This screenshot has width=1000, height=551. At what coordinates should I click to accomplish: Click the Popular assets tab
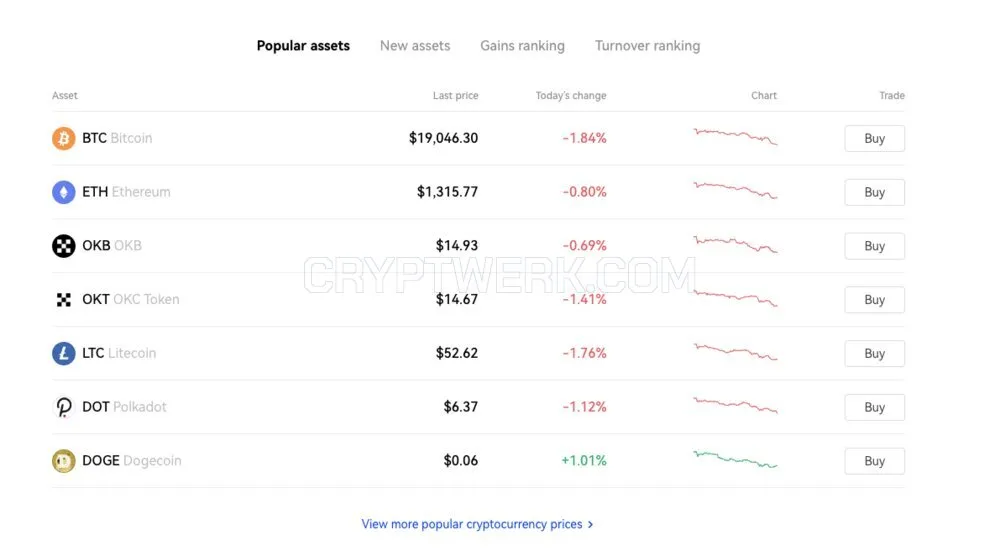pos(303,46)
